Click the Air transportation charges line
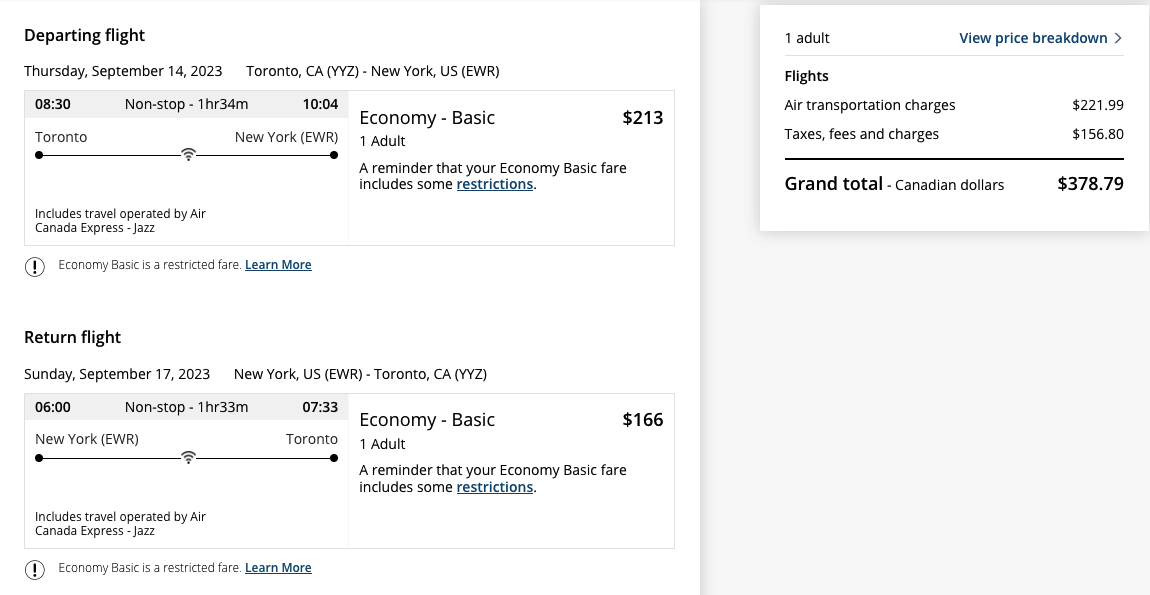This screenshot has height=595, width=1150. (953, 105)
